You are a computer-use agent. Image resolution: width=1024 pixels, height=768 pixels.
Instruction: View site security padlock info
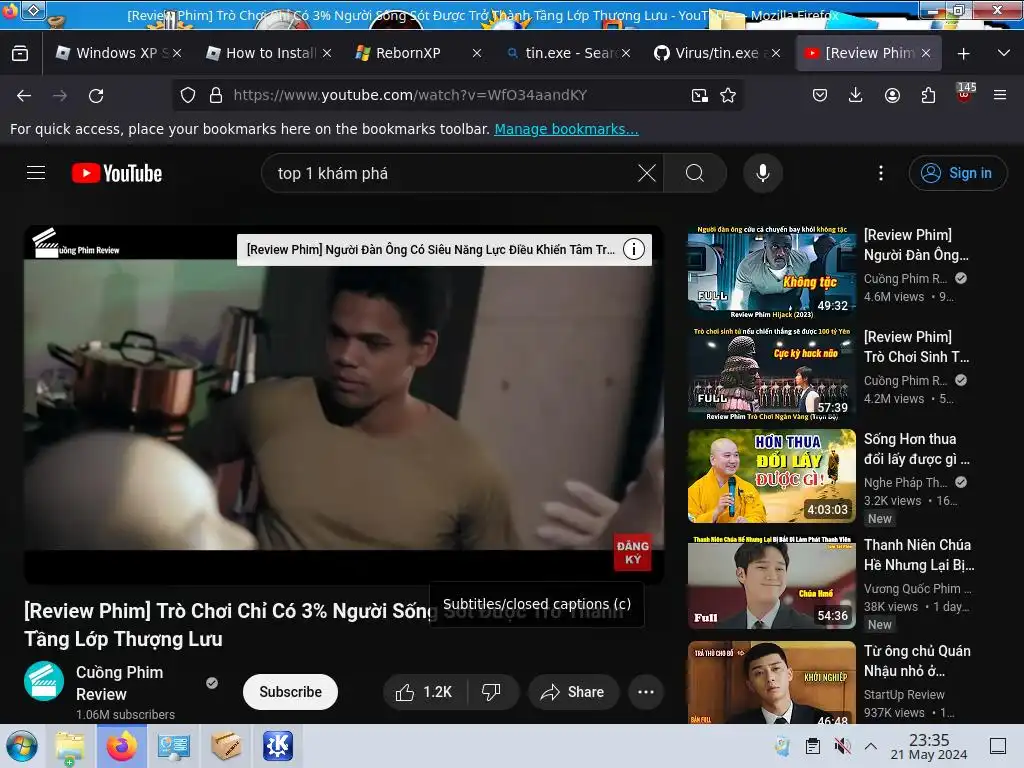pos(216,95)
